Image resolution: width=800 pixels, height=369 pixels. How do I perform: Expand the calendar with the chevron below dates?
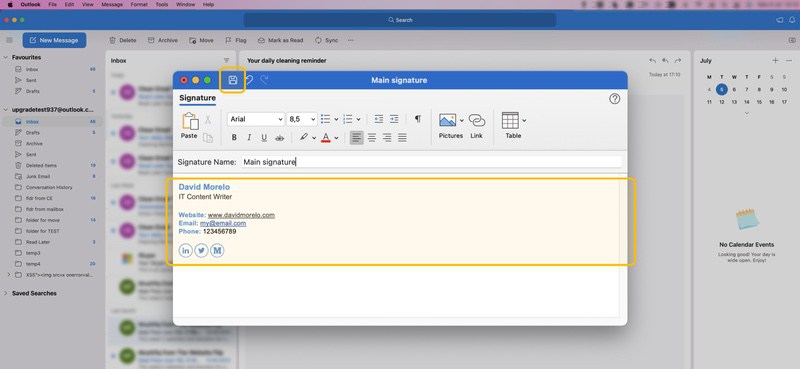(746, 113)
